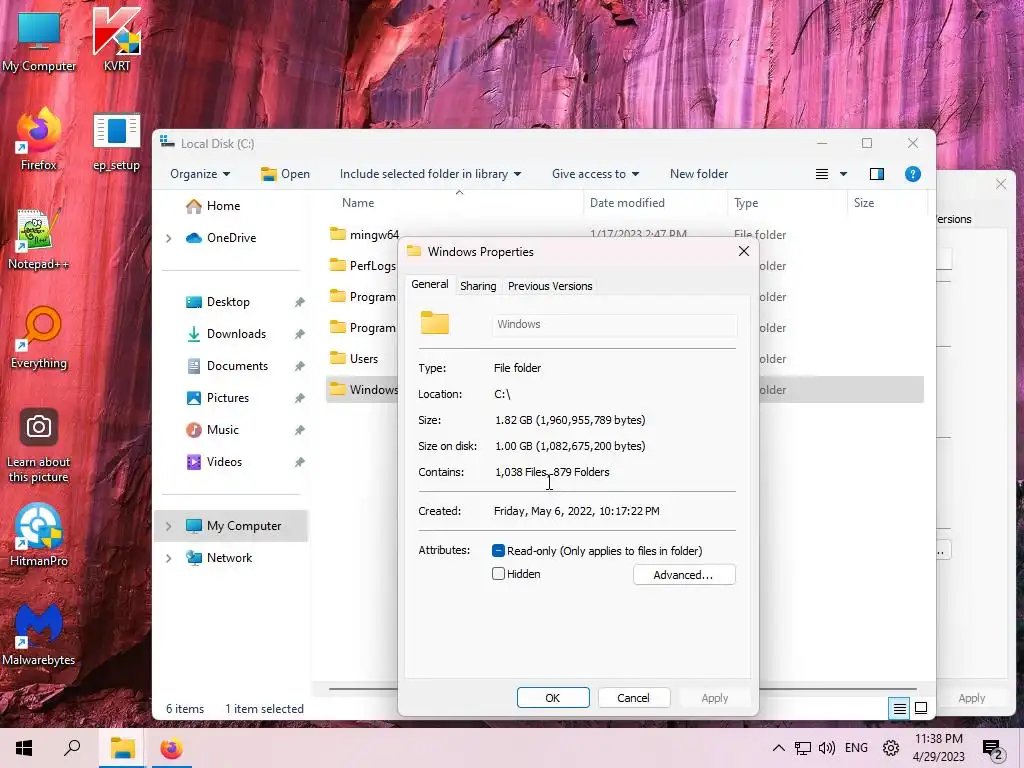Switch to File Explorer on the taskbar
Screen dimensions: 1024x768
122,748
